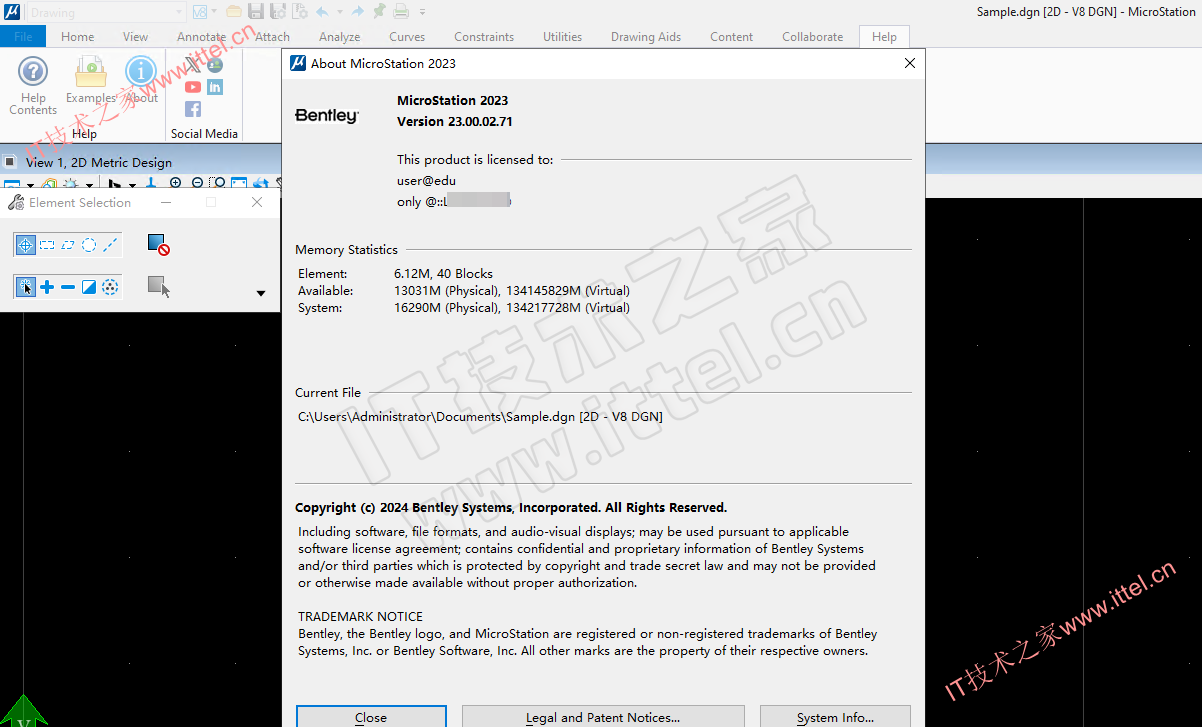This screenshot has width=1202, height=727.
Task: Click the Open file folder icon in quick access
Action: click(233, 12)
